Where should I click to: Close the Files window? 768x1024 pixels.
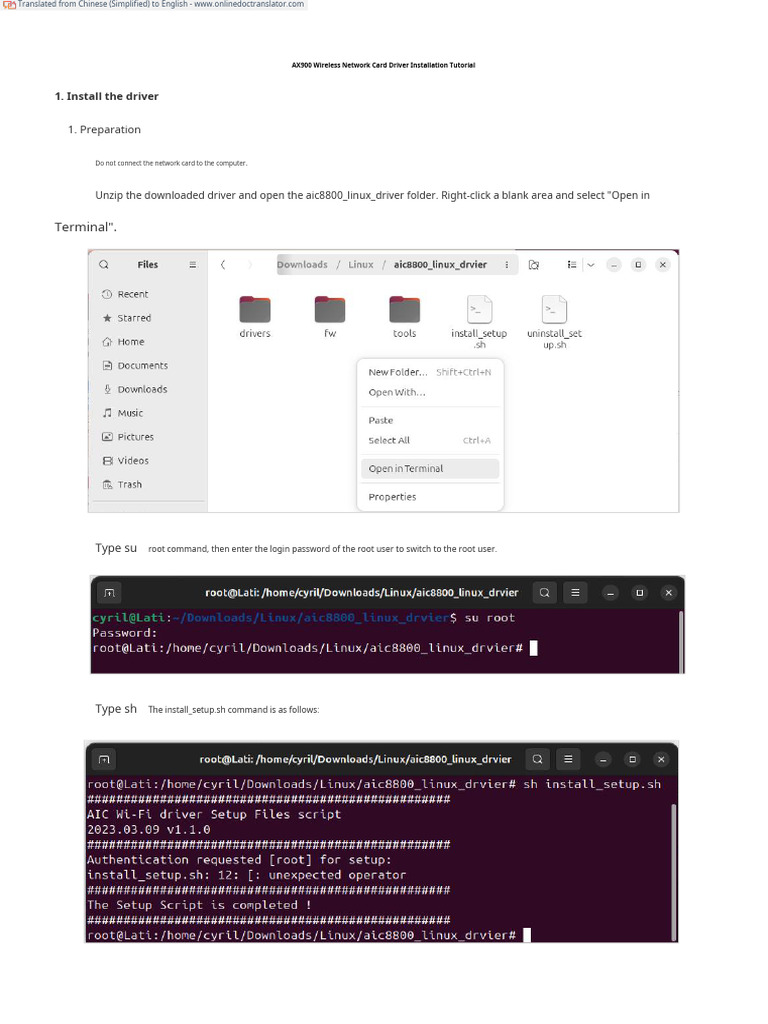point(663,264)
